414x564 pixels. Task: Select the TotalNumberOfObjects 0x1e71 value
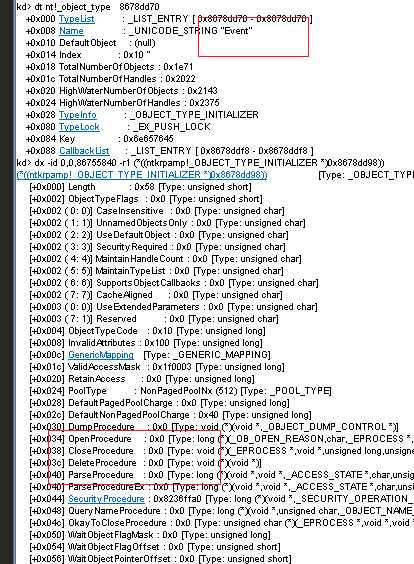point(178,67)
